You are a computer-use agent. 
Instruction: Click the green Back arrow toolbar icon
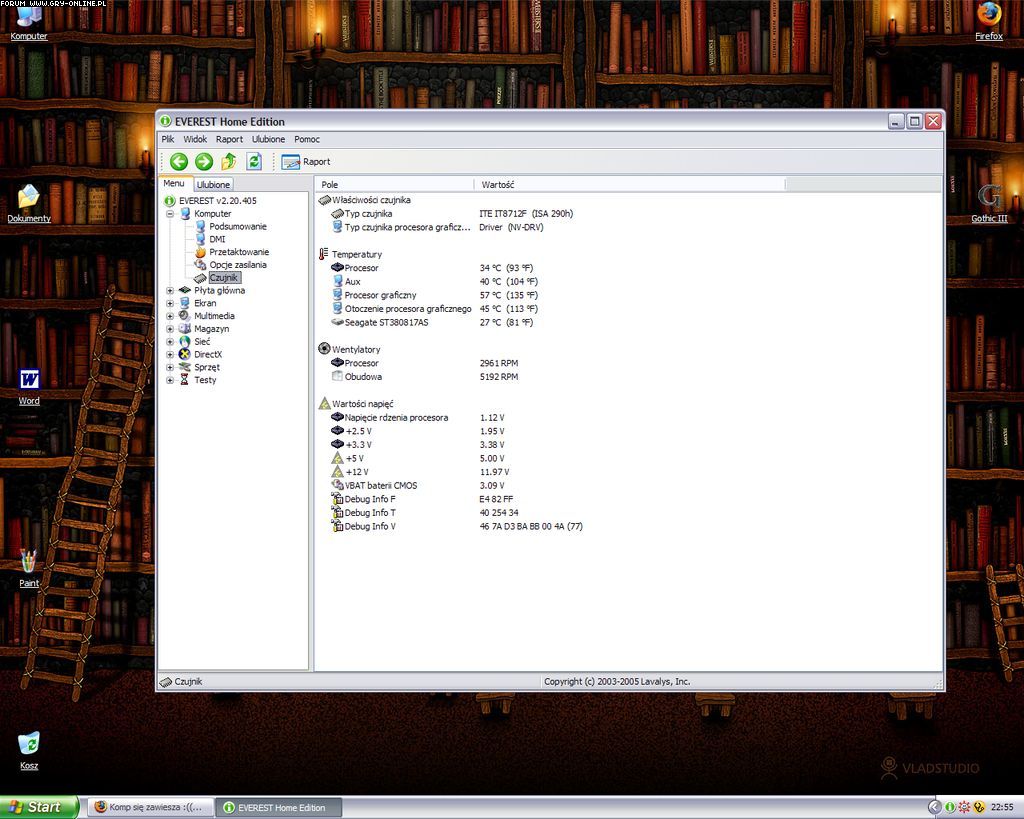pos(179,162)
